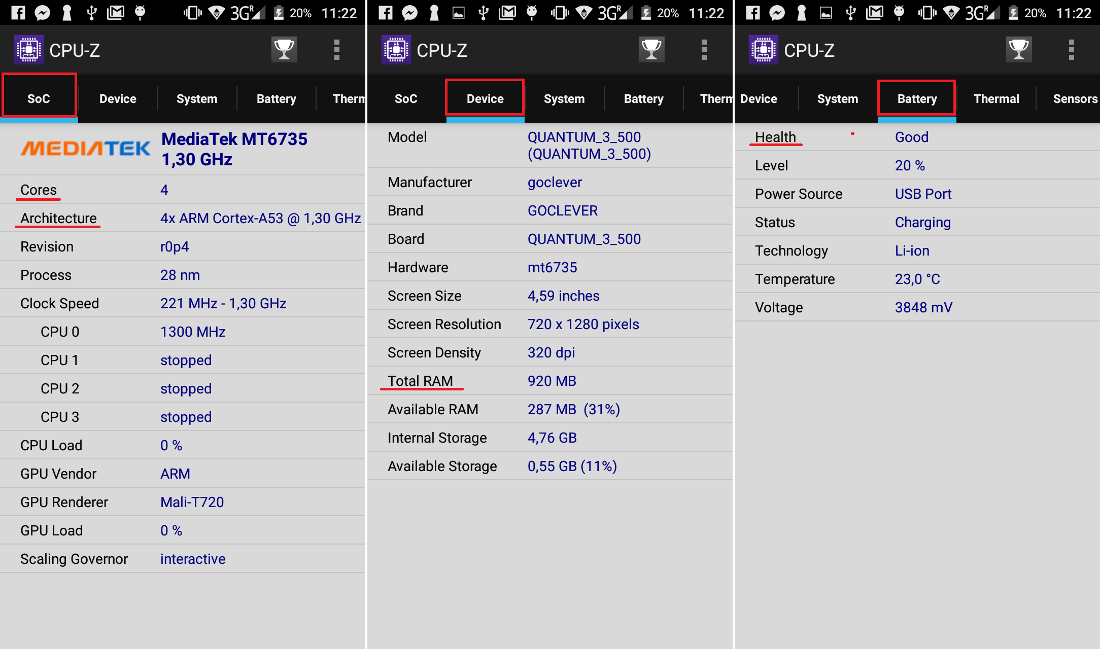Click the 'Health' row label
This screenshot has height=649, width=1100.
[x=775, y=137]
